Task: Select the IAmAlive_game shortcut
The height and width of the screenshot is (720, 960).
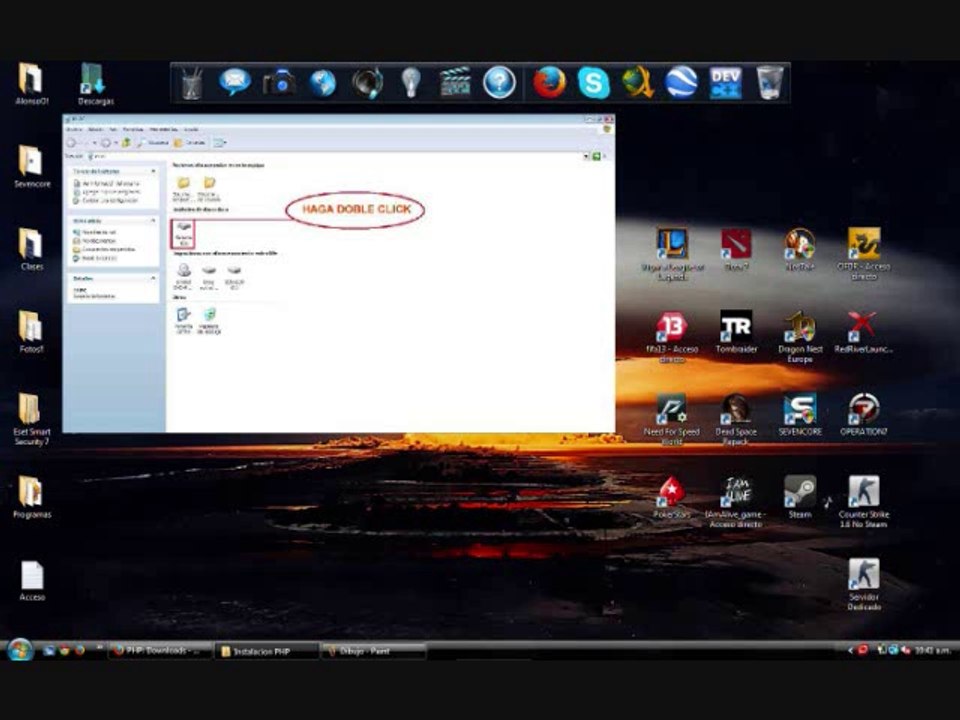Action: (736, 502)
